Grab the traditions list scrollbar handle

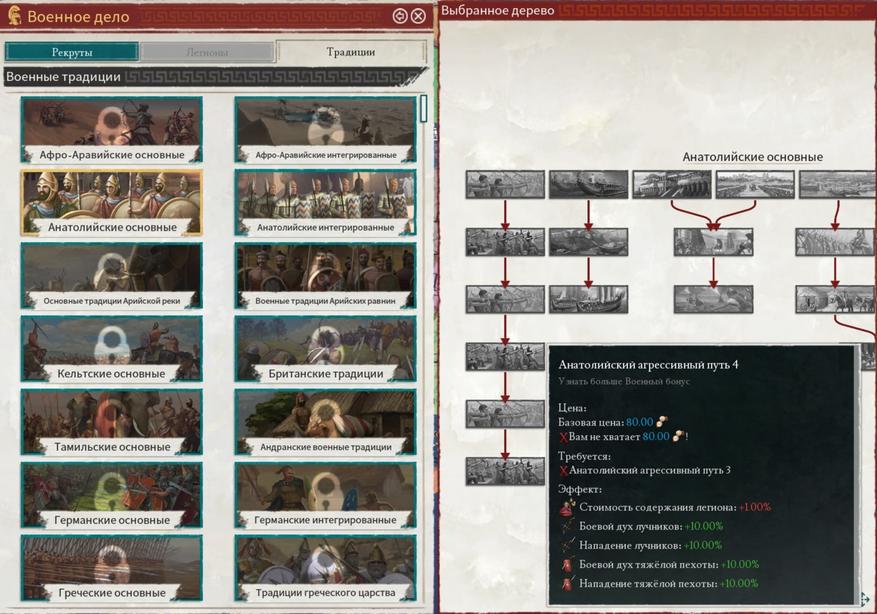(423, 108)
